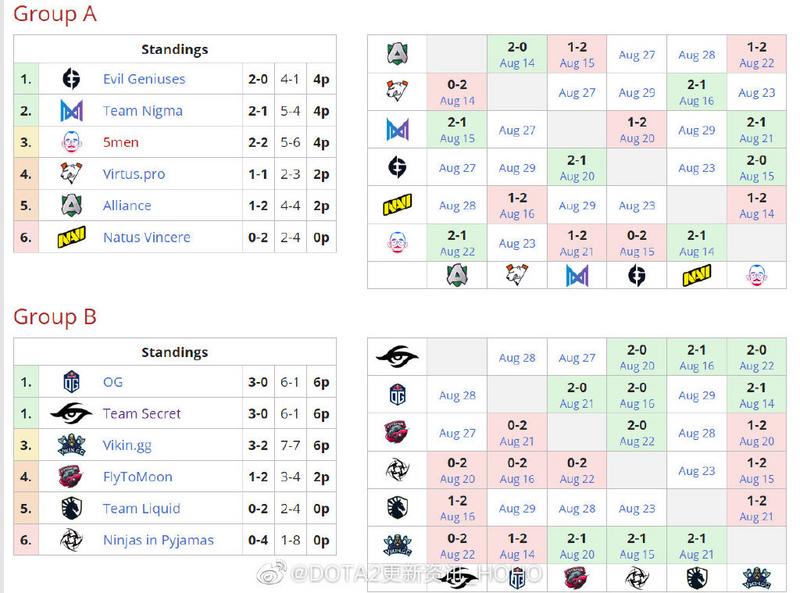Click the Evil Geniuses logo in Group A standings
The image size is (800, 593).
71,79
